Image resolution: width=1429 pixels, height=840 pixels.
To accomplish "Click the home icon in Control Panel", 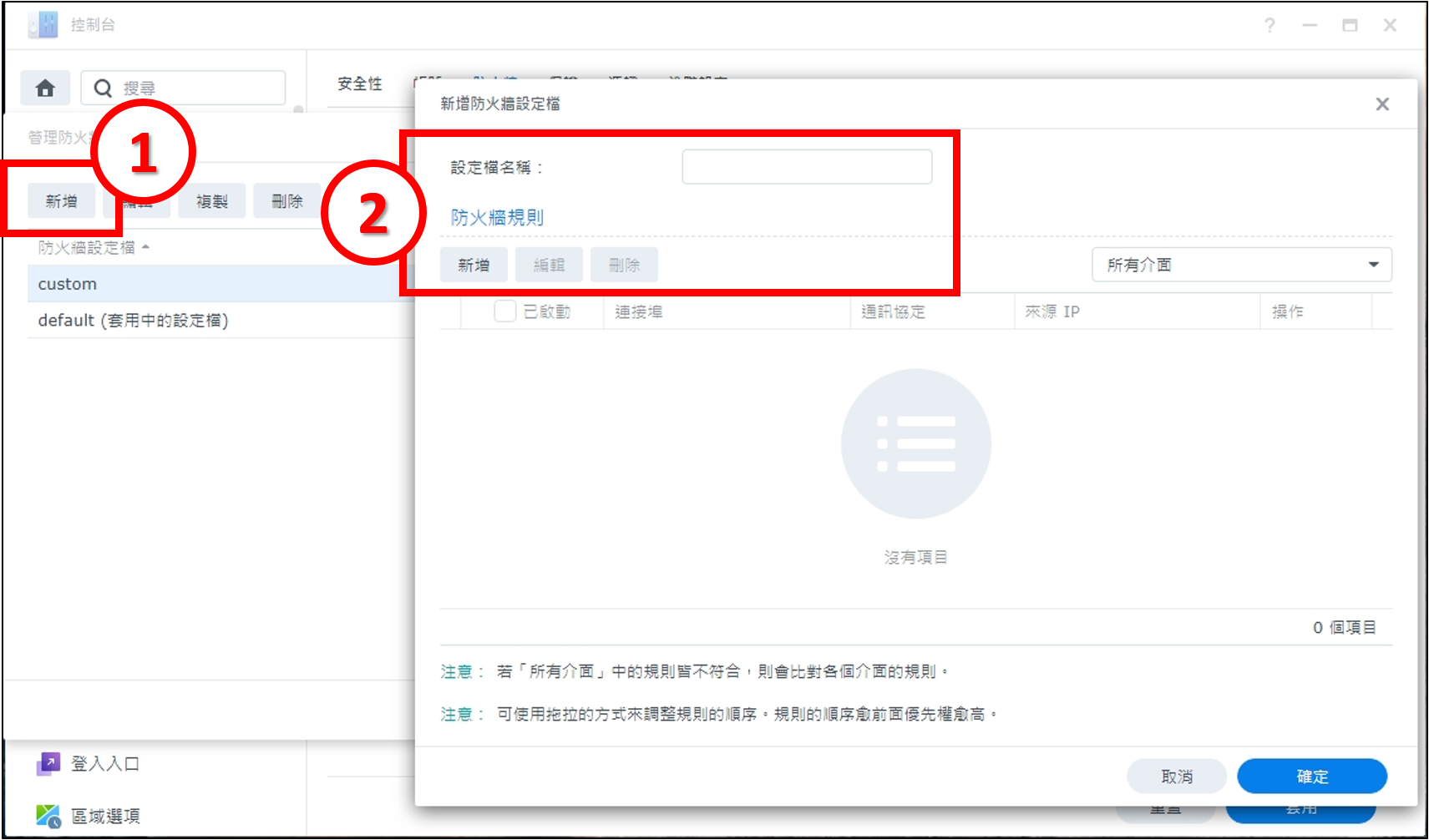I will (x=45, y=88).
